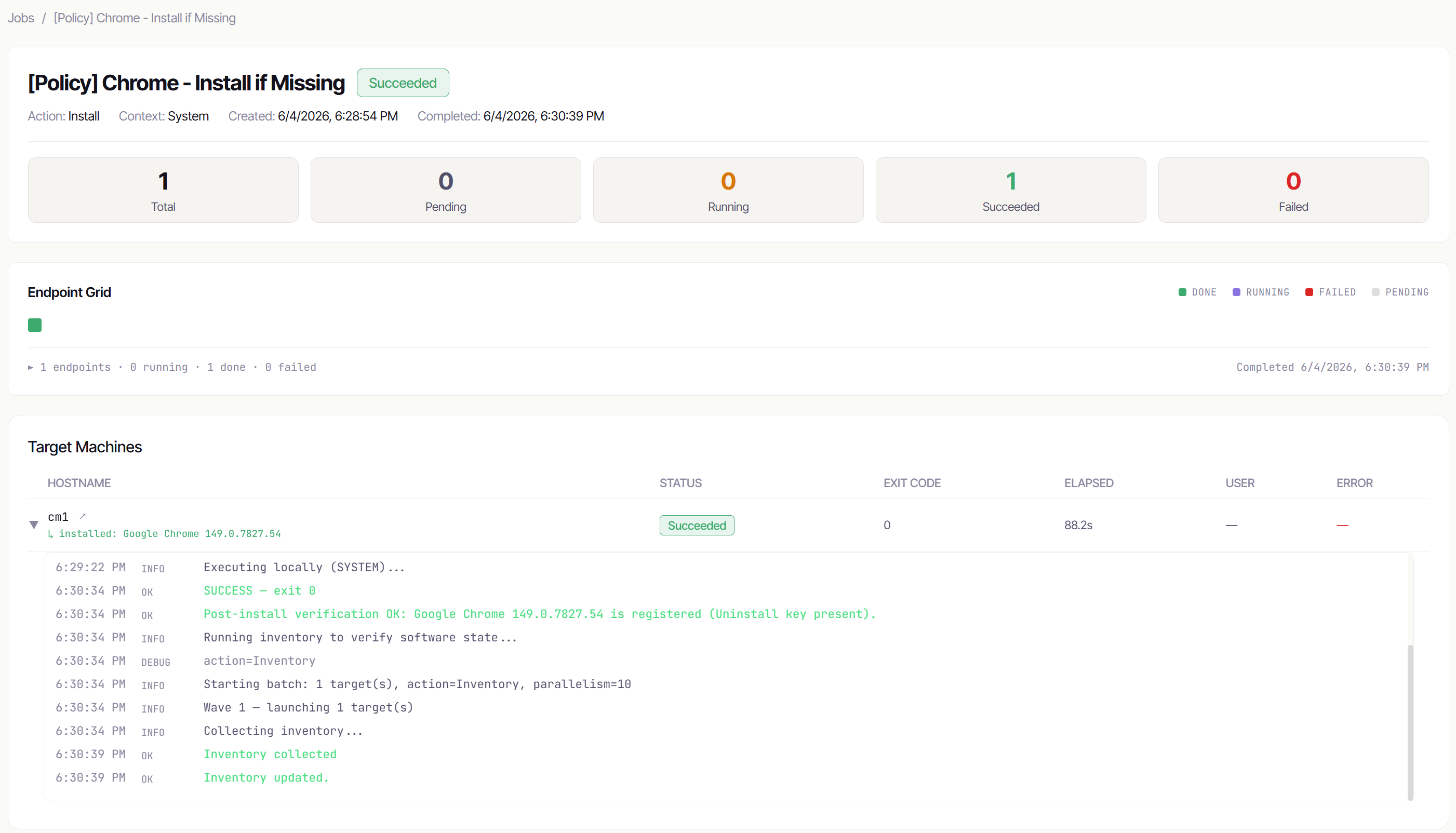Click the 88.2s elapsed value

(x=1078, y=525)
